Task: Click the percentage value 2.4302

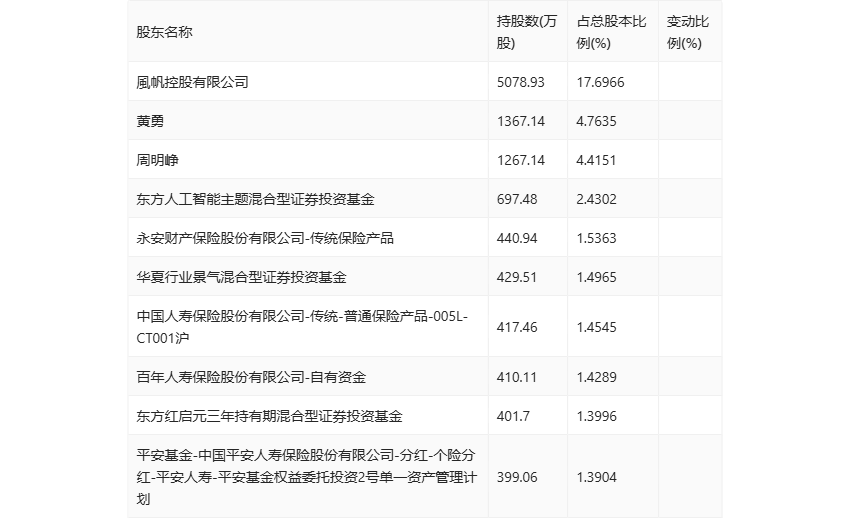Action: coord(596,199)
